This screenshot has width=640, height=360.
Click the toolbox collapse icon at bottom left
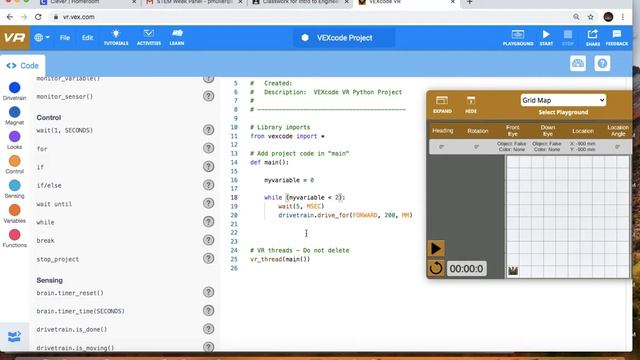click(14, 337)
